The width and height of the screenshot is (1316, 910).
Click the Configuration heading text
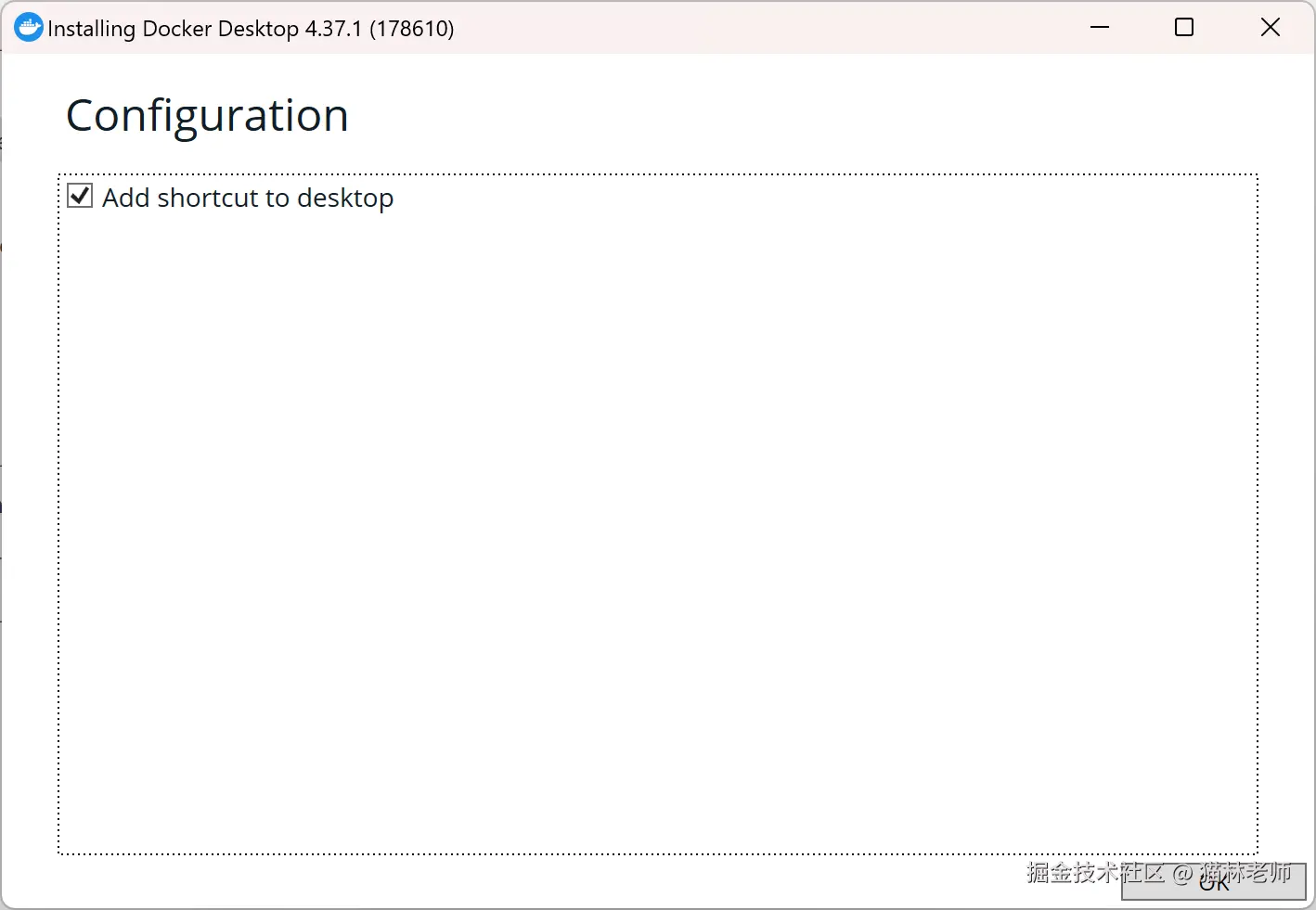(207, 117)
